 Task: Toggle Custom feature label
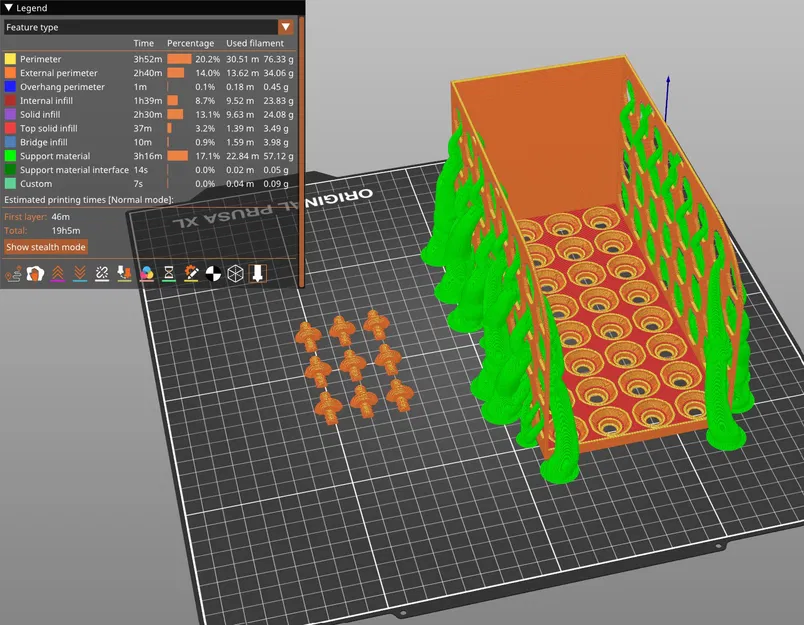tap(36, 184)
